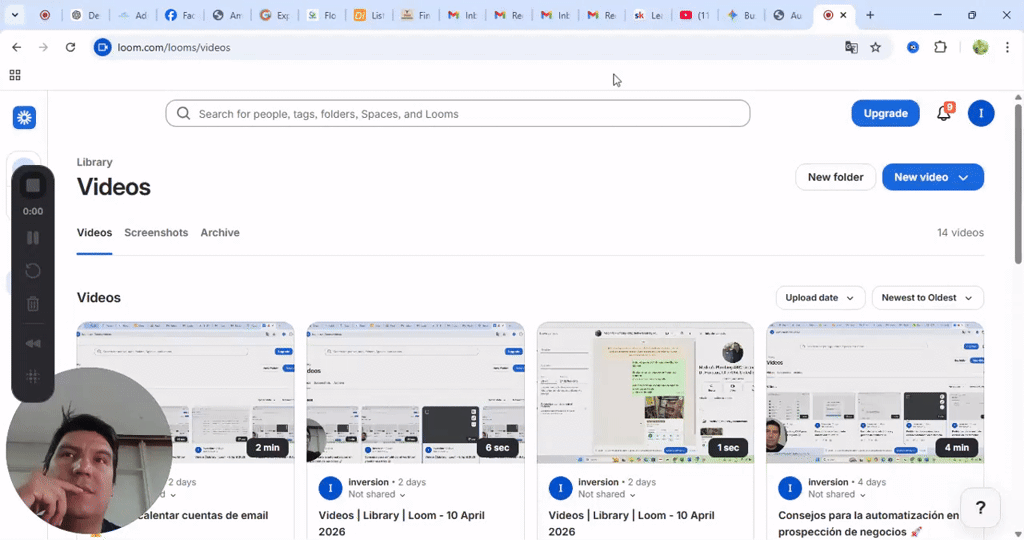The width and height of the screenshot is (1024, 540).
Task: Click the site info icon in address bar
Action: click(x=103, y=47)
